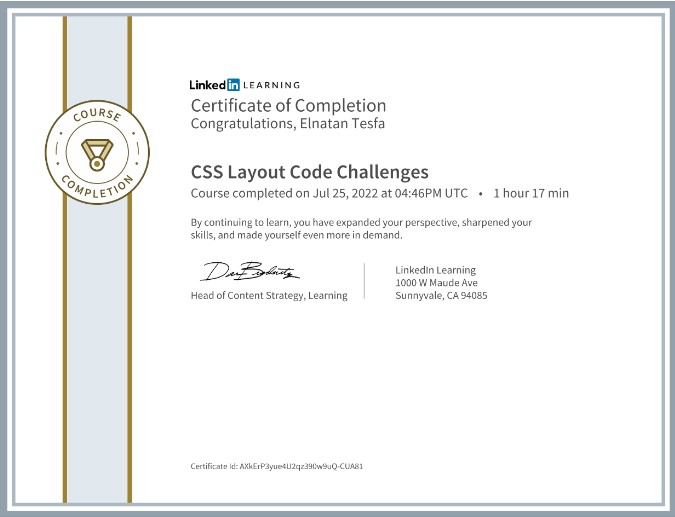Click the 1 hour 17 min duration

point(531,193)
